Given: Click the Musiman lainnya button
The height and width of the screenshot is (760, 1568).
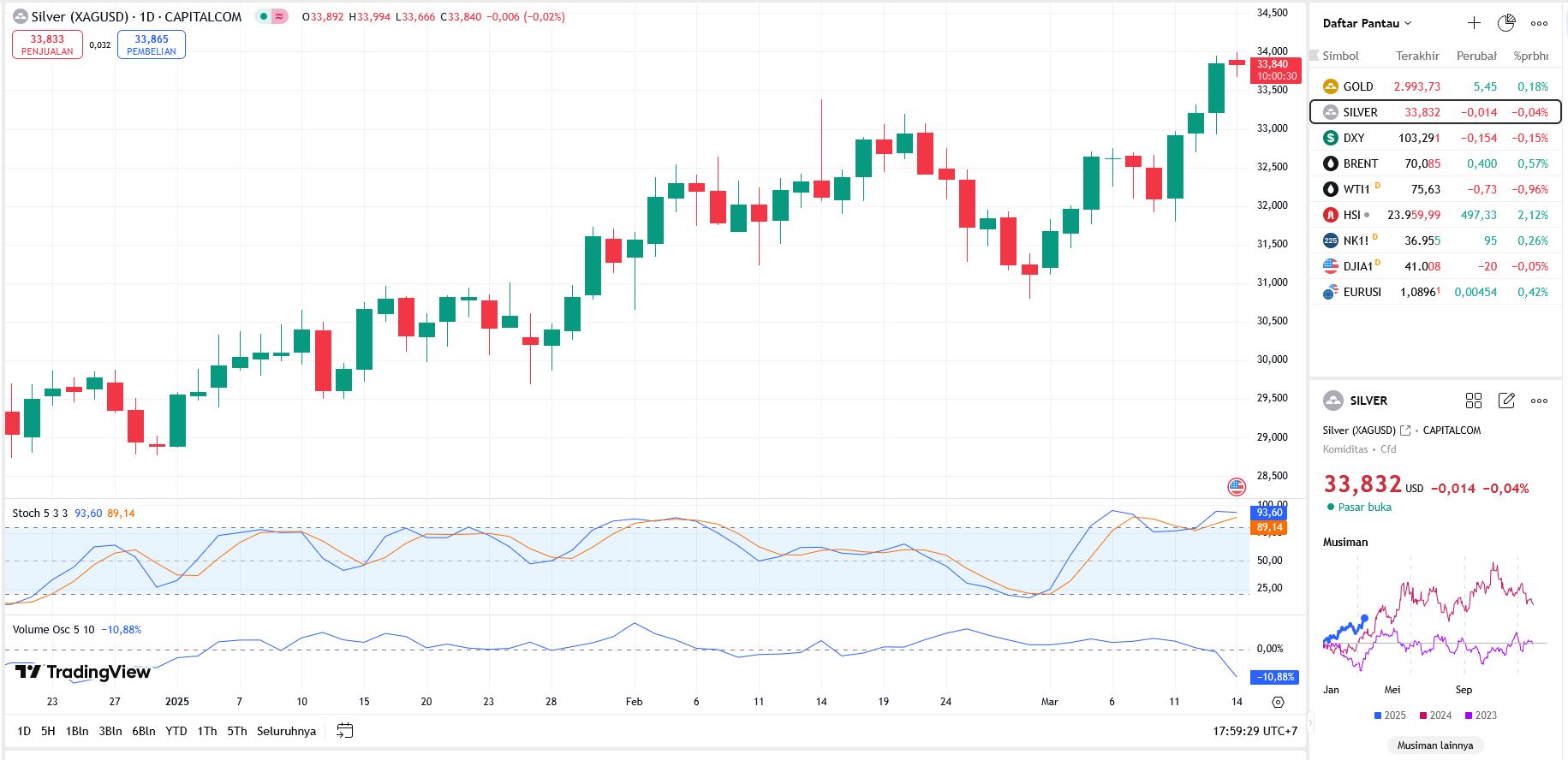Looking at the screenshot, I should click(1434, 745).
